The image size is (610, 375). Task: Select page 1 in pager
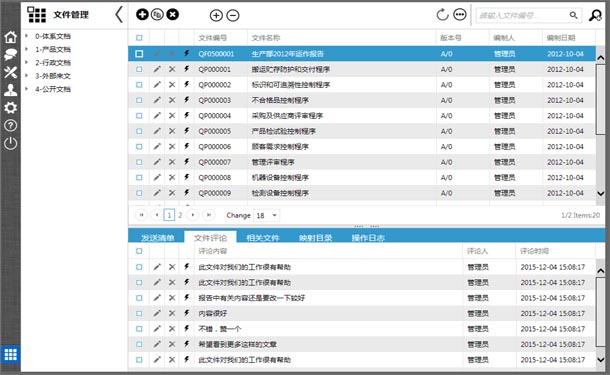[x=169, y=215]
